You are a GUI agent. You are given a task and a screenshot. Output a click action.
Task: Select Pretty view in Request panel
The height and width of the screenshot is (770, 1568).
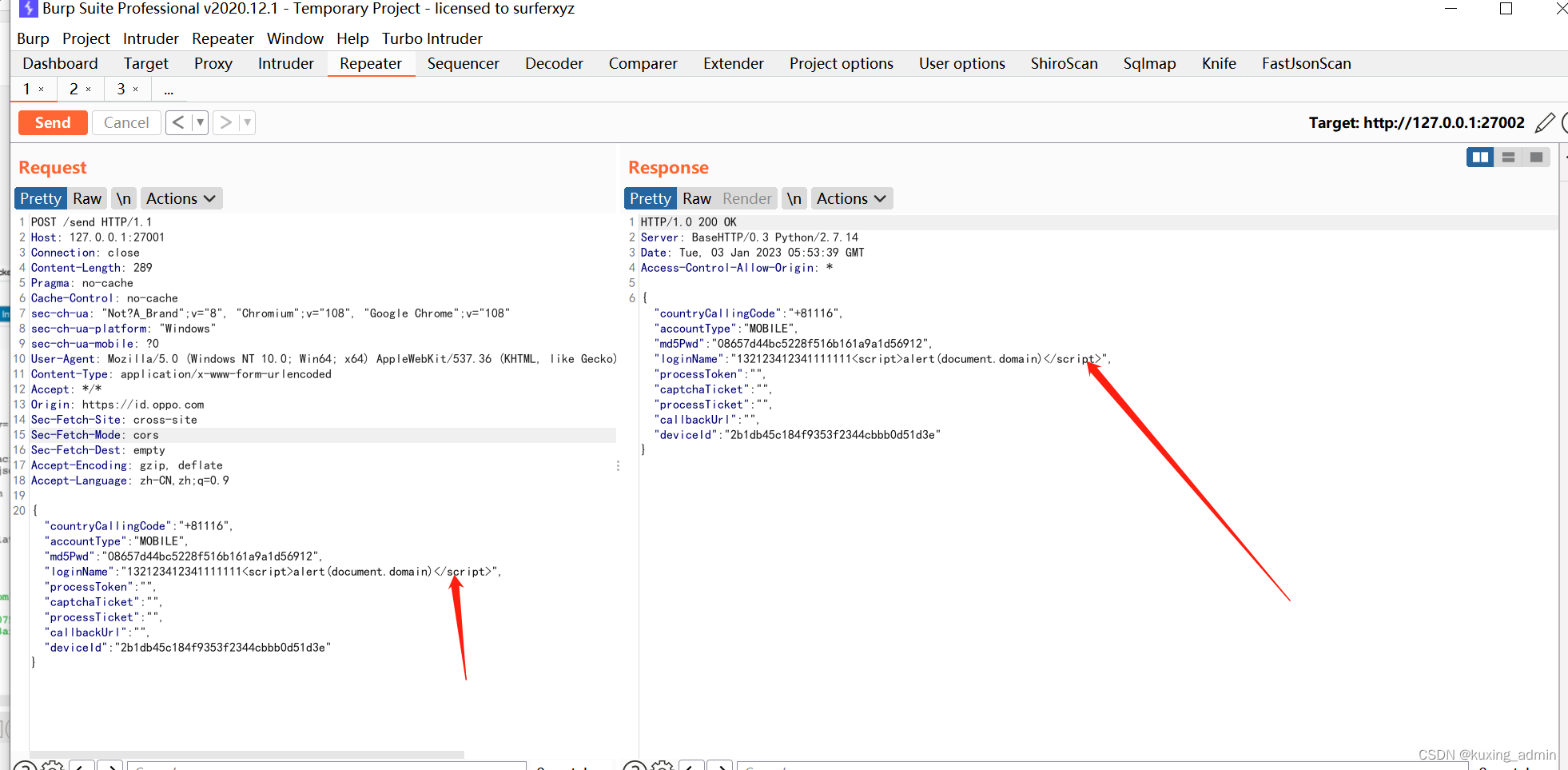[x=41, y=198]
